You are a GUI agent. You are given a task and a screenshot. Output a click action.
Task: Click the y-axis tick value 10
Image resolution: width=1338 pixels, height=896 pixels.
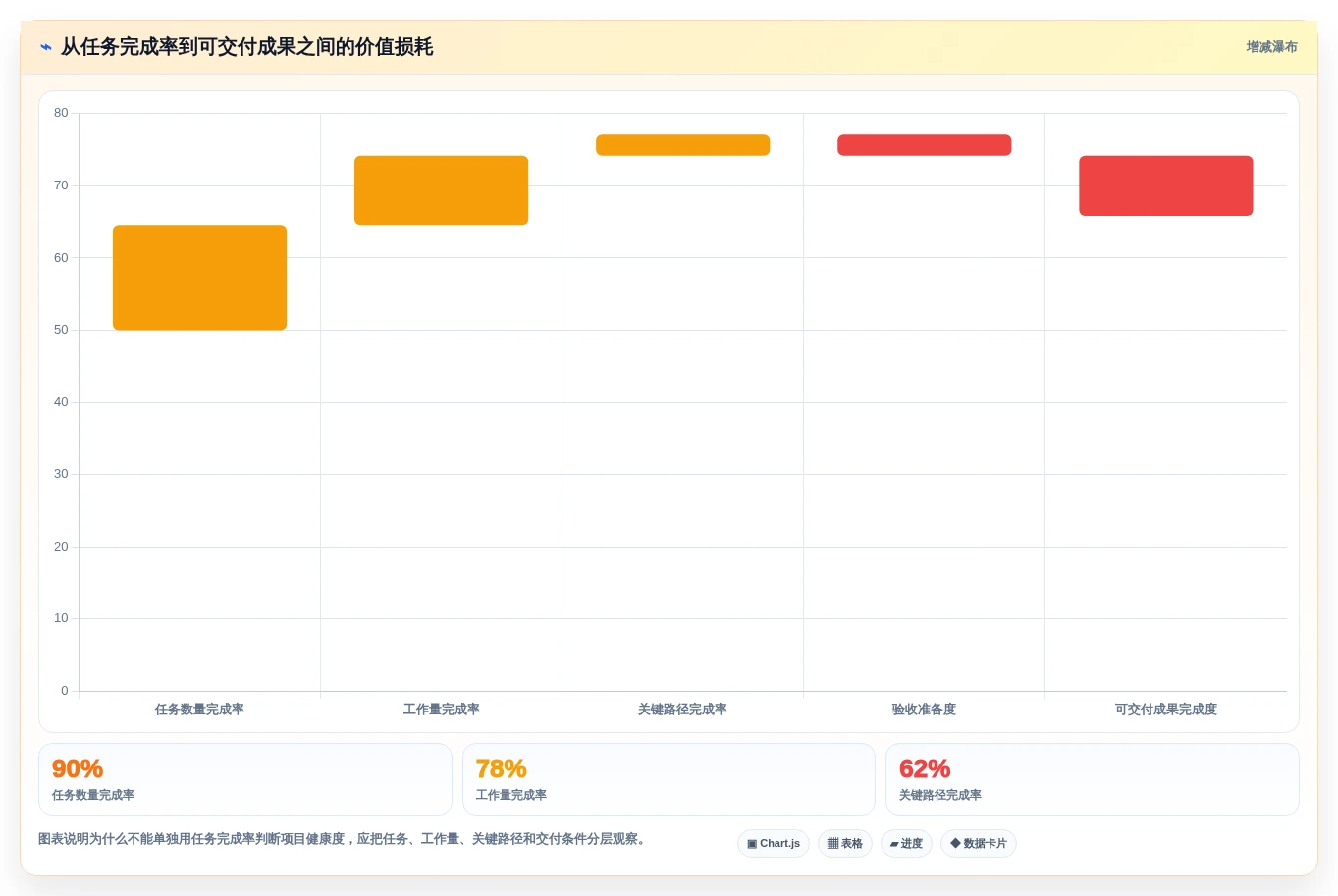[61, 618]
